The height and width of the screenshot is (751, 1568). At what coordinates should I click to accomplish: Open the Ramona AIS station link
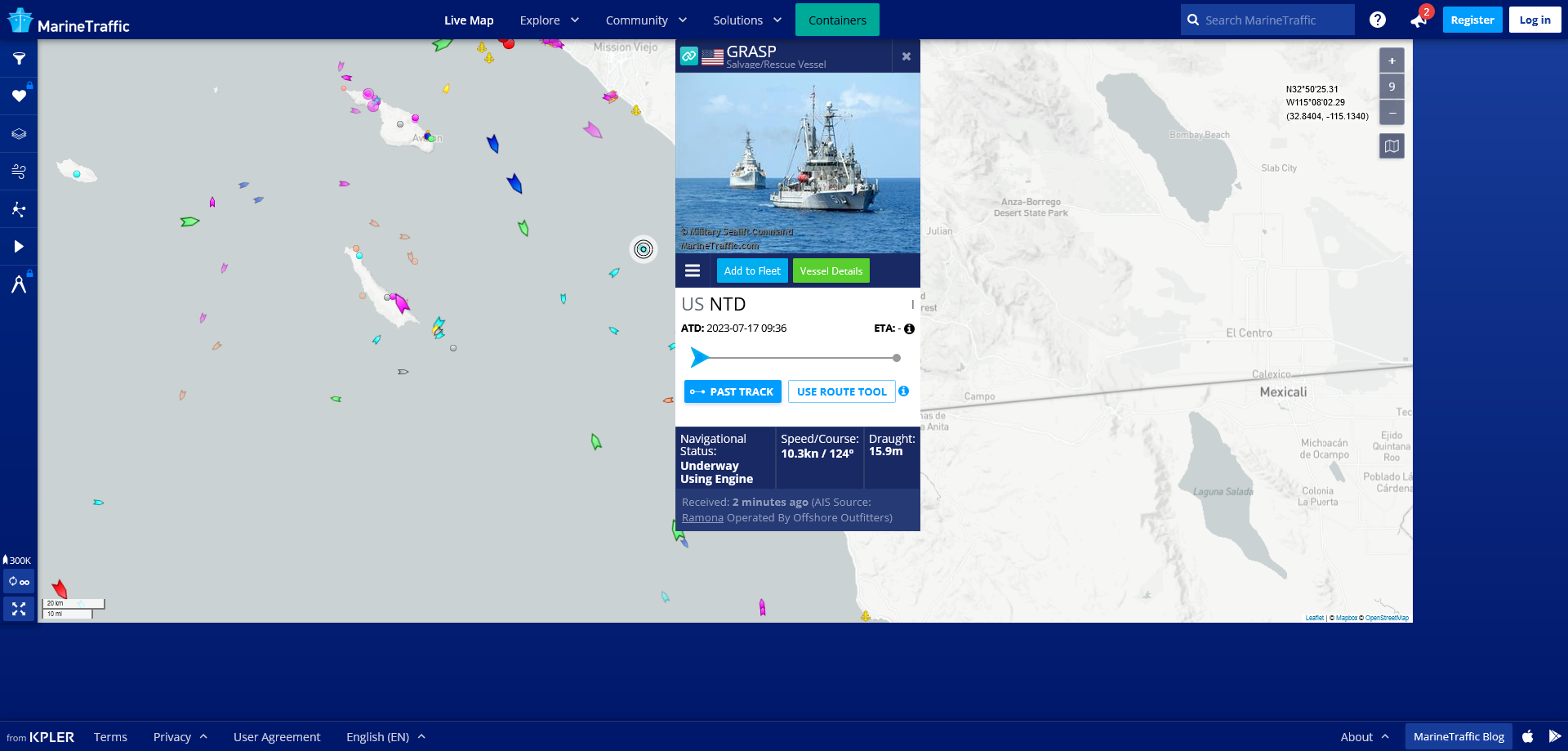[x=702, y=517]
